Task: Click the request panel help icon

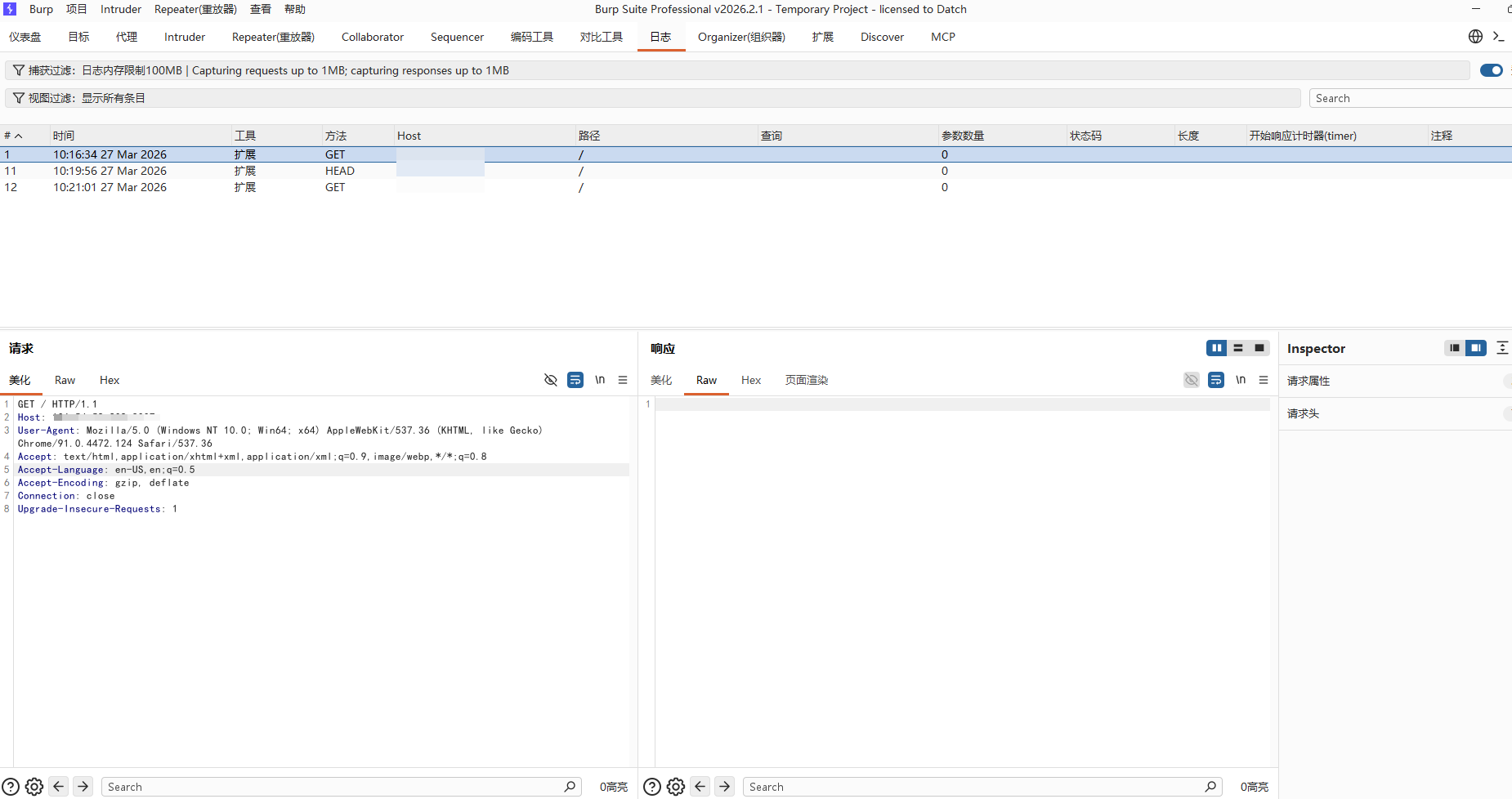Action: pos(11,786)
